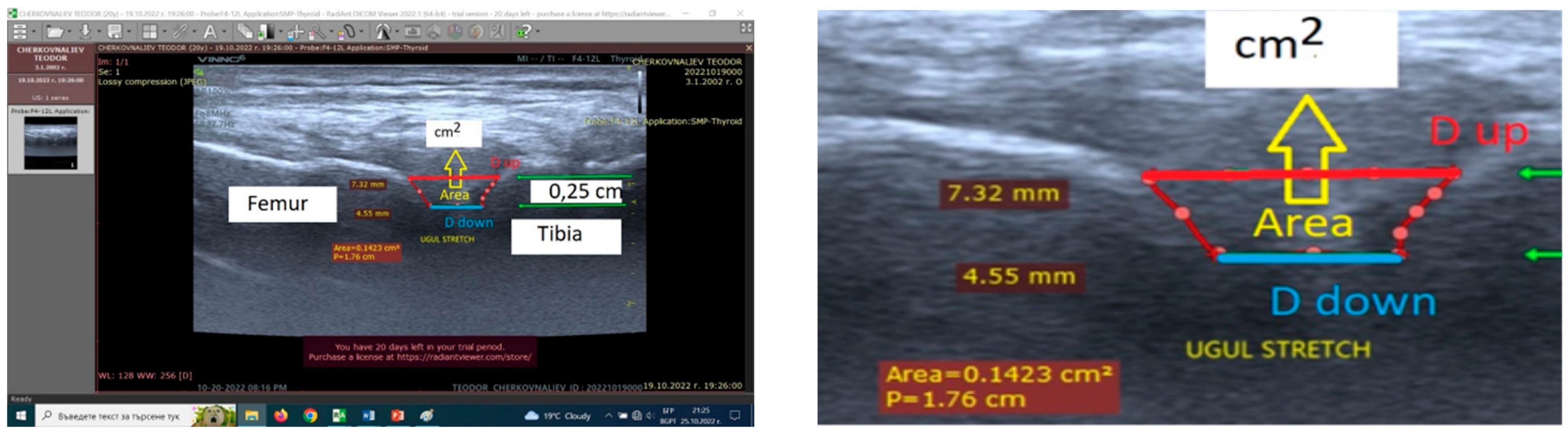Click the Open folder icon in the toolbar

point(55,32)
